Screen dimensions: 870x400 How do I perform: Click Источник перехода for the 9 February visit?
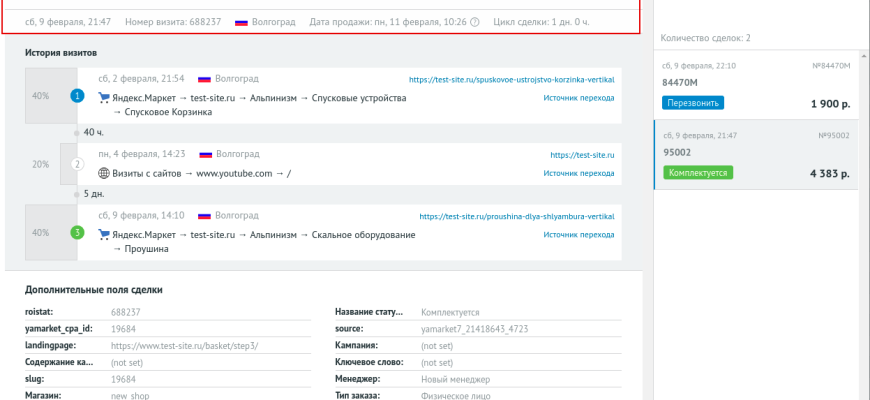click(x=578, y=234)
